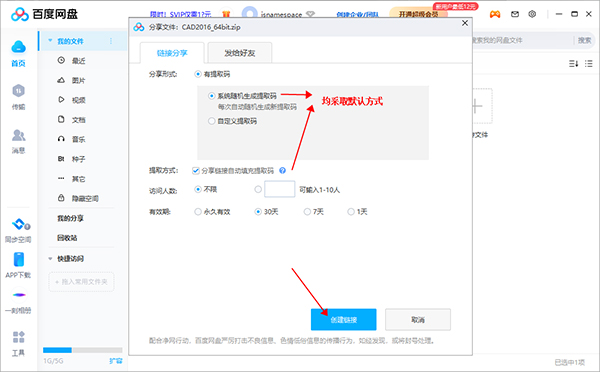Image resolution: width=600 pixels, height=372 pixels.
Task: Click the 拖入常用文件夹 button
Action: [x=81, y=282]
